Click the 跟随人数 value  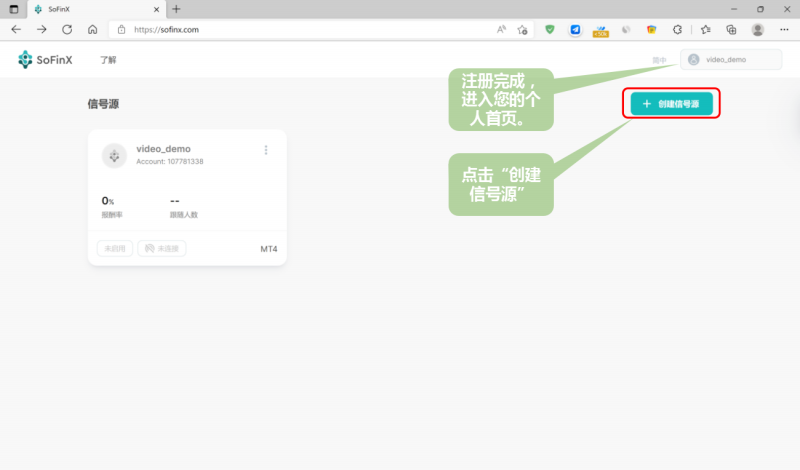point(174,201)
